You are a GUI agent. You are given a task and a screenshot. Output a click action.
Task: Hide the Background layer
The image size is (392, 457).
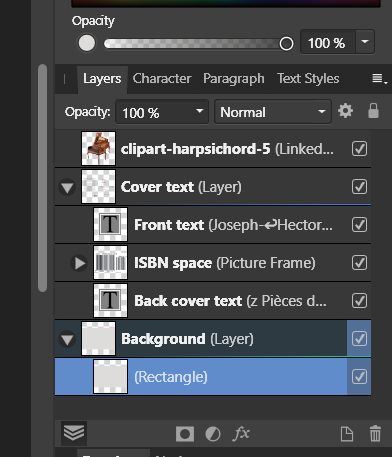359,339
